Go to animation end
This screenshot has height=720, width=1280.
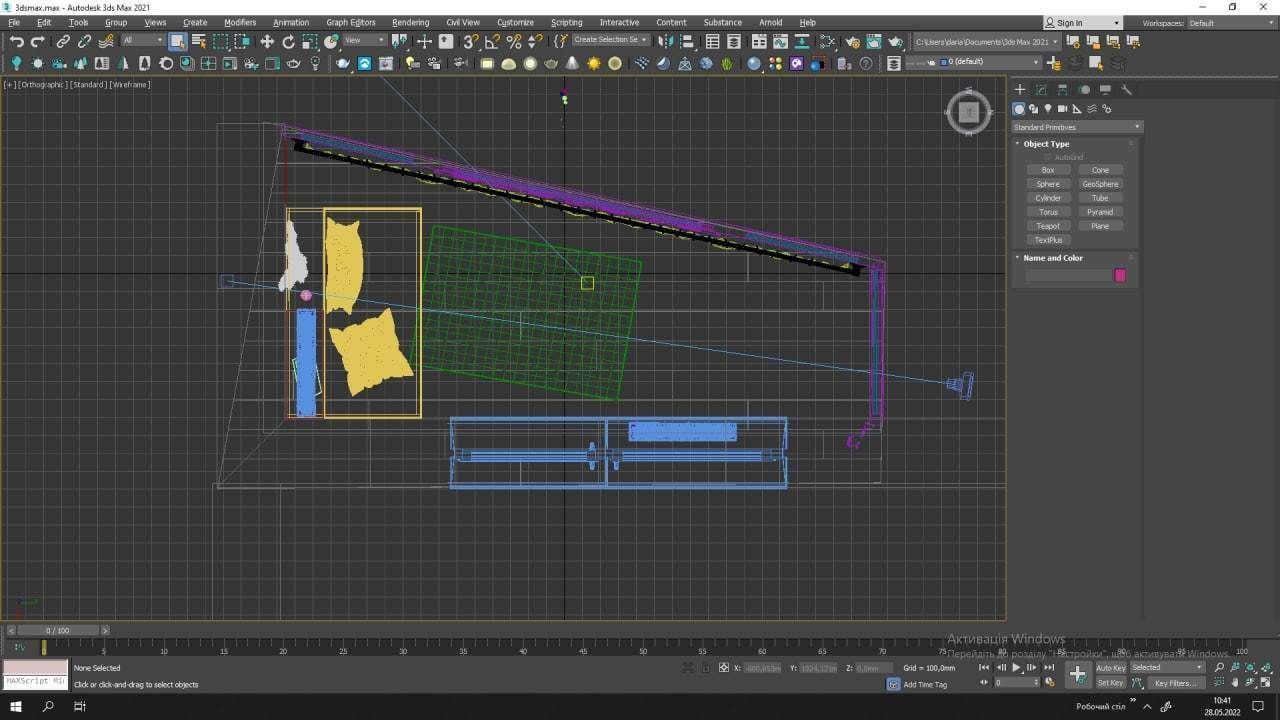(x=1048, y=667)
